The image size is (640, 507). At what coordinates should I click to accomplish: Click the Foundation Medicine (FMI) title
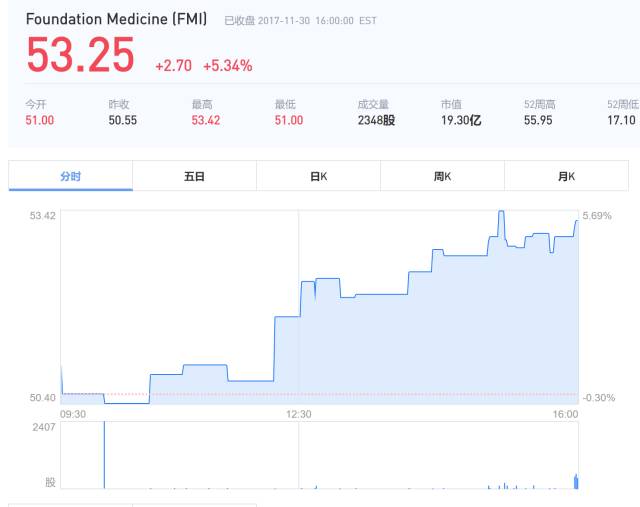click(116, 19)
